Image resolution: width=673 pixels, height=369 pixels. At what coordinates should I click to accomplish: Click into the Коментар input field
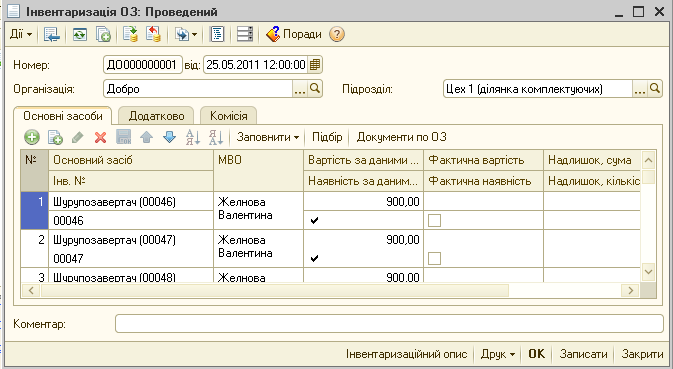coord(389,324)
